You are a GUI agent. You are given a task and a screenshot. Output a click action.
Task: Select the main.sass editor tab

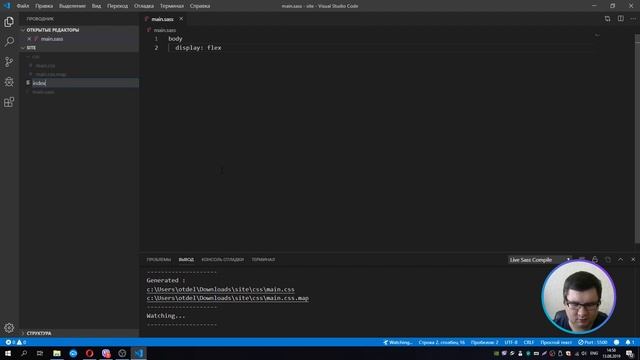click(x=162, y=19)
